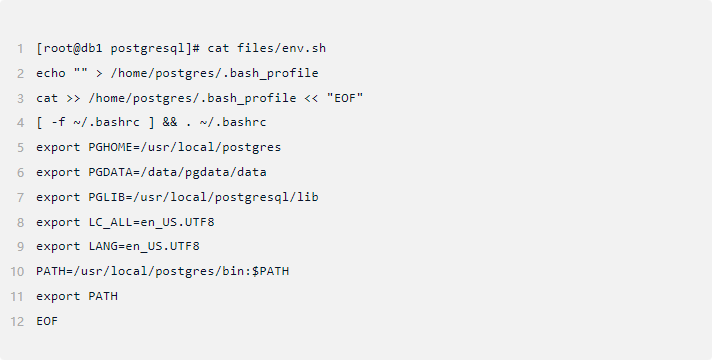Click the PATH=/usr/local/postgres/bin:$PATH line
This screenshot has height=361, width=712.
point(163,271)
